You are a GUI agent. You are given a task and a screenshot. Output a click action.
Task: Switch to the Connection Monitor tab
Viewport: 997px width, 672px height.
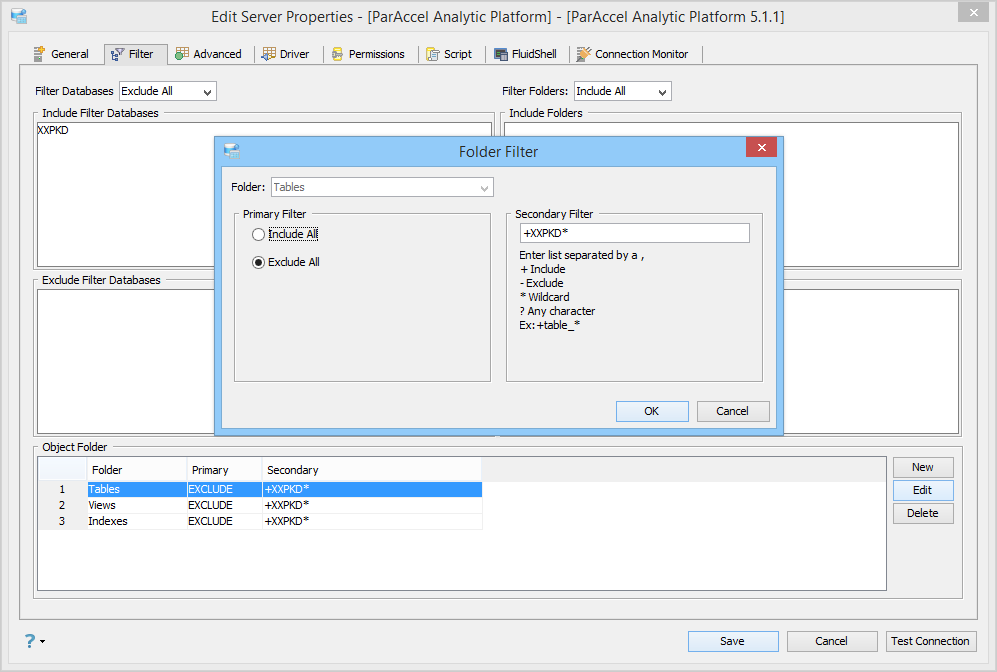pyautogui.click(x=633, y=54)
